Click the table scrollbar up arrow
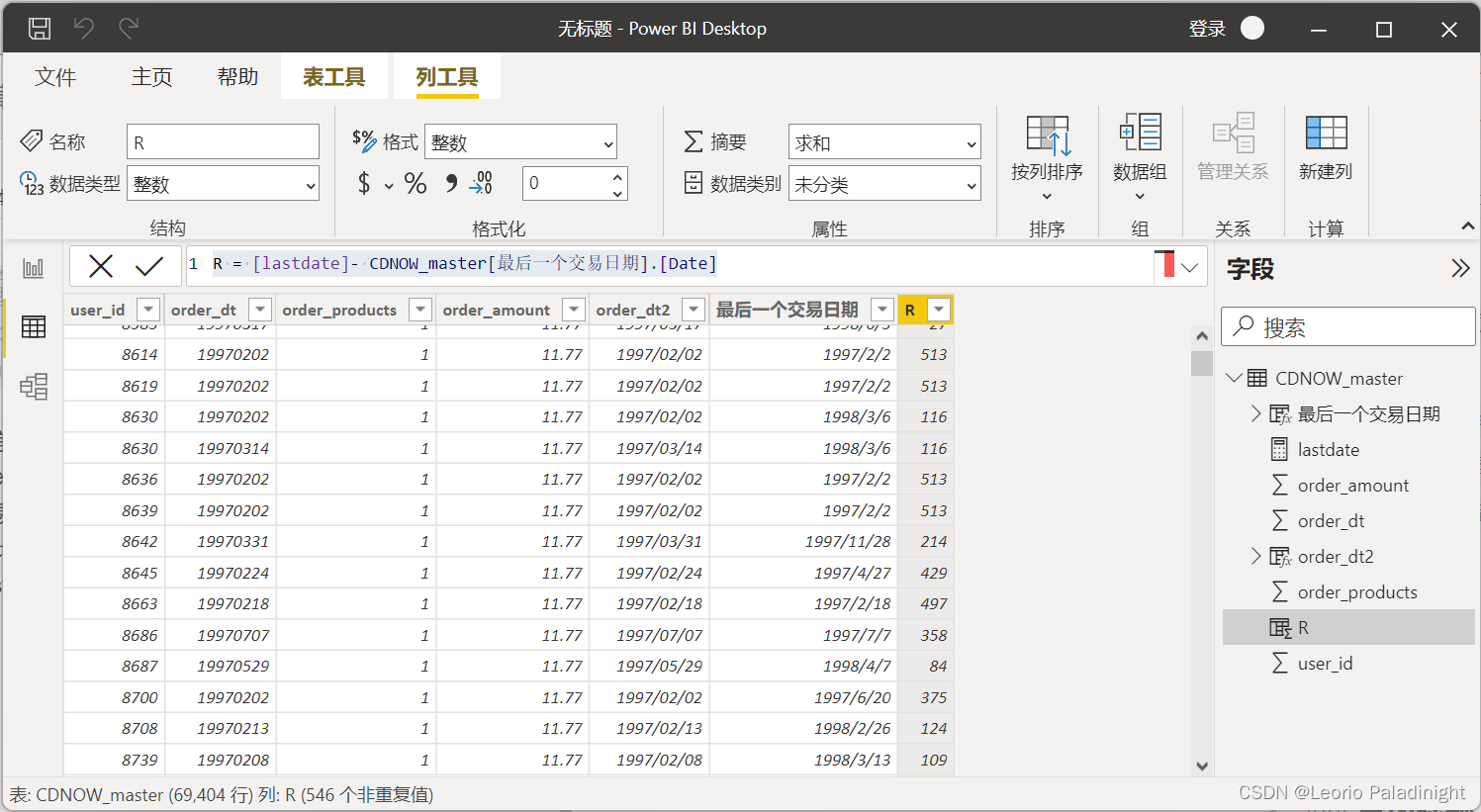This screenshot has width=1481, height=812. (x=1202, y=336)
